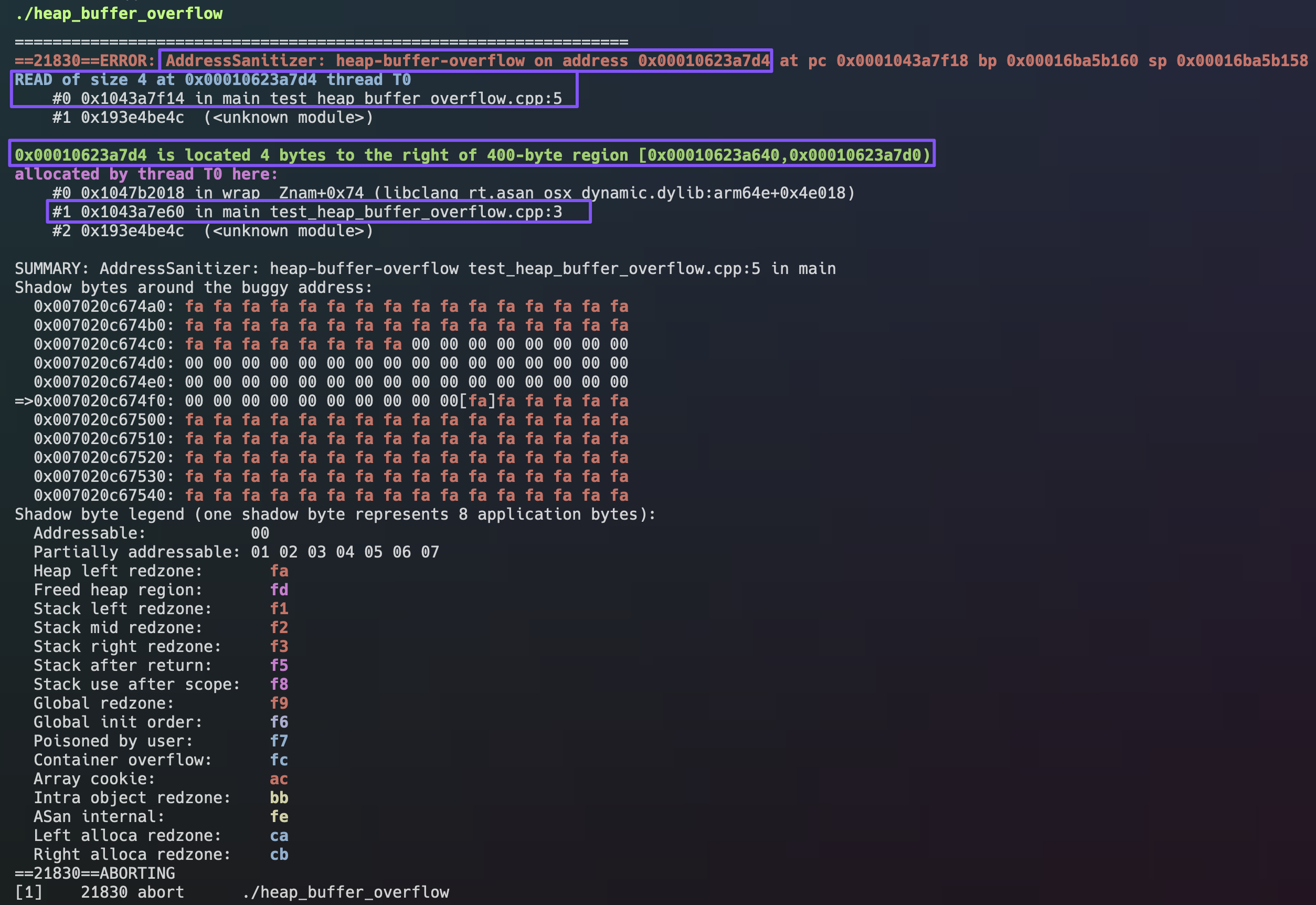Click the '[1] 21830 abort' final line
This screenshot has height=905, width=1316.
tap(232, 892)
